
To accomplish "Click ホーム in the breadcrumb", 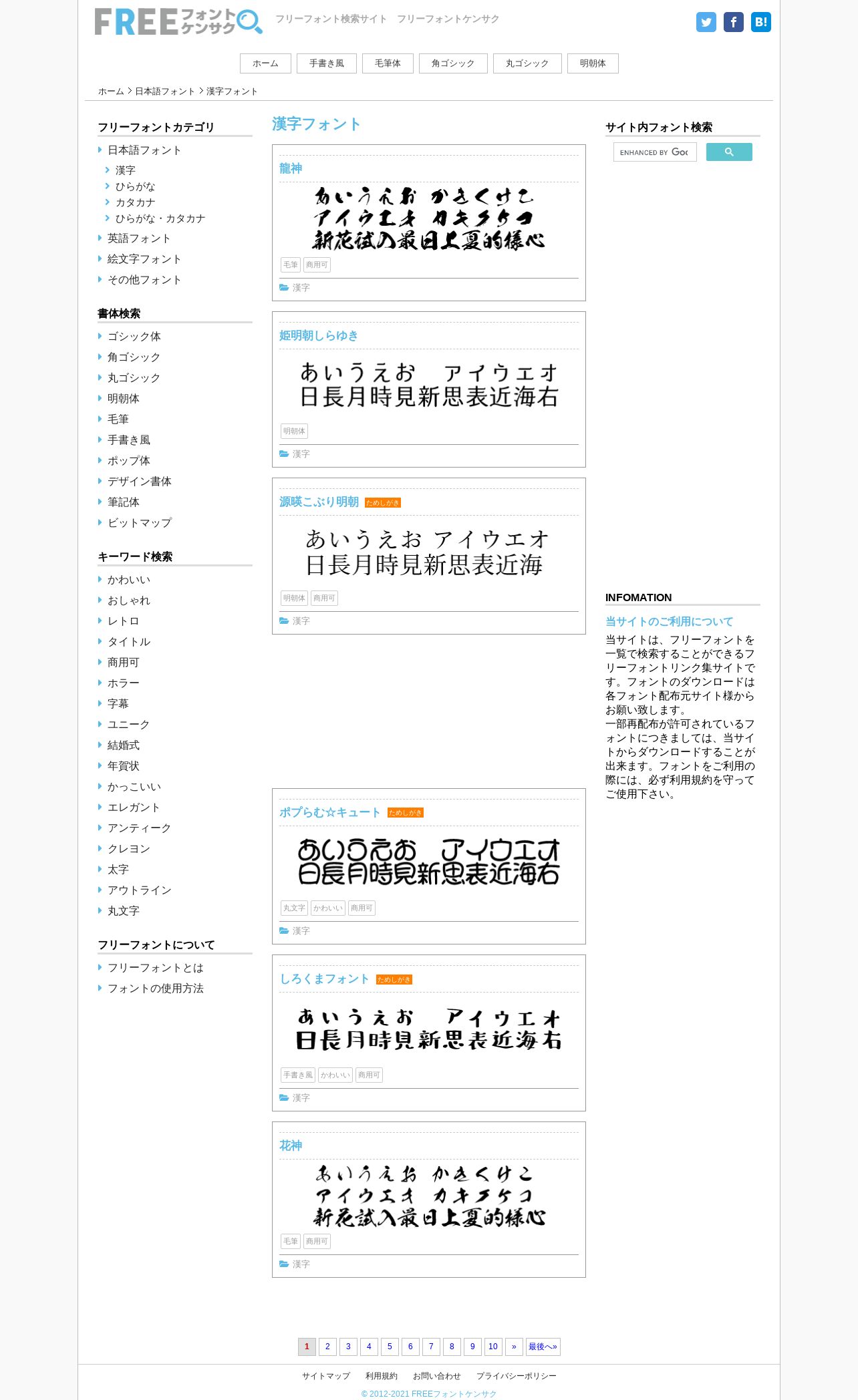I will pos(111,92).
